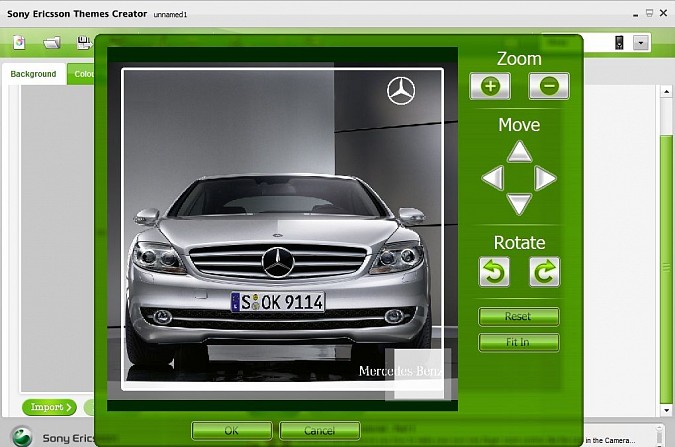Click the Fit In button
Screen dimensions: 675x447
[519, 342]
